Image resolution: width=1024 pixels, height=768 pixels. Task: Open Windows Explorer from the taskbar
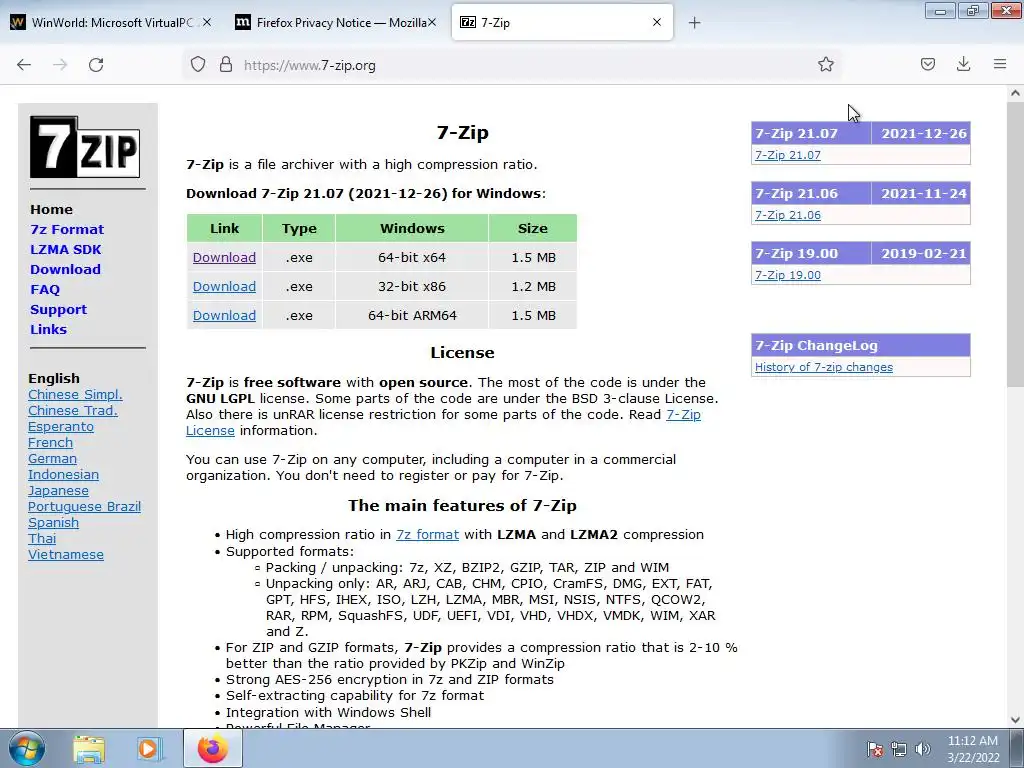pyautogui.click(x=89, y=748)
